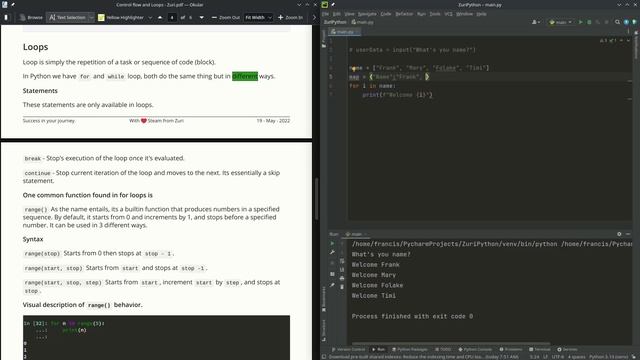640x360 pixels.
Task: Clear console output with trash icon
Action: (x=342, y=287)
